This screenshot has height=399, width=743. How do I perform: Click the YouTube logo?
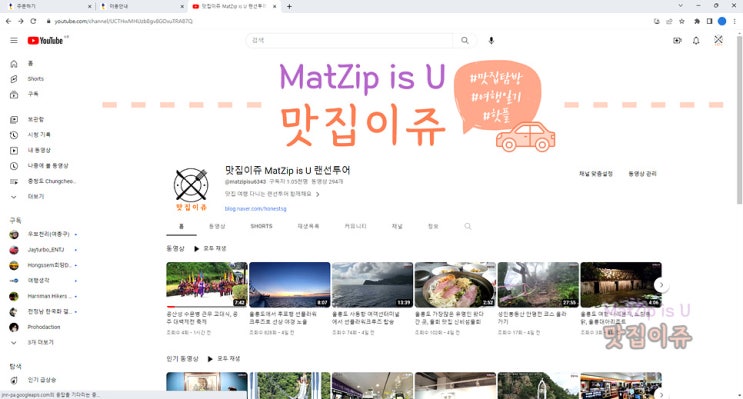pos(45,41)
